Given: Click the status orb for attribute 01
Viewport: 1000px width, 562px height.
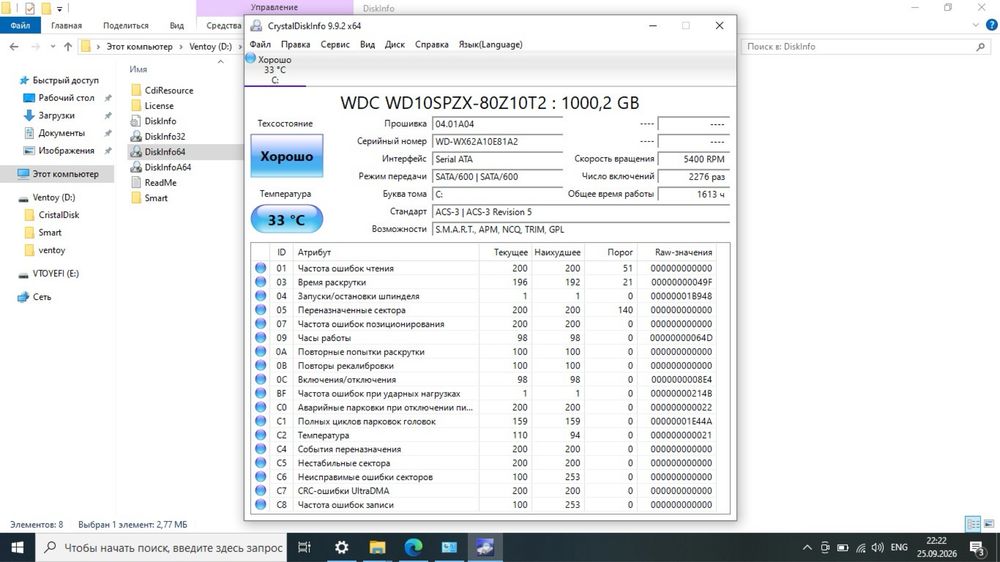Looking at the screenshot, I should point(260,268).
